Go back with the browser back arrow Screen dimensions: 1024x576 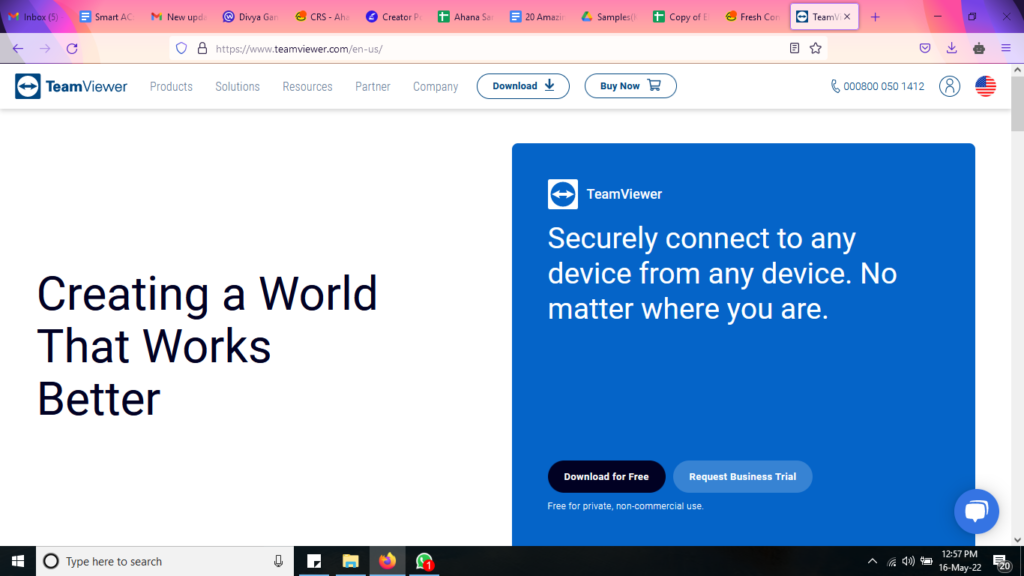[18, 48]
